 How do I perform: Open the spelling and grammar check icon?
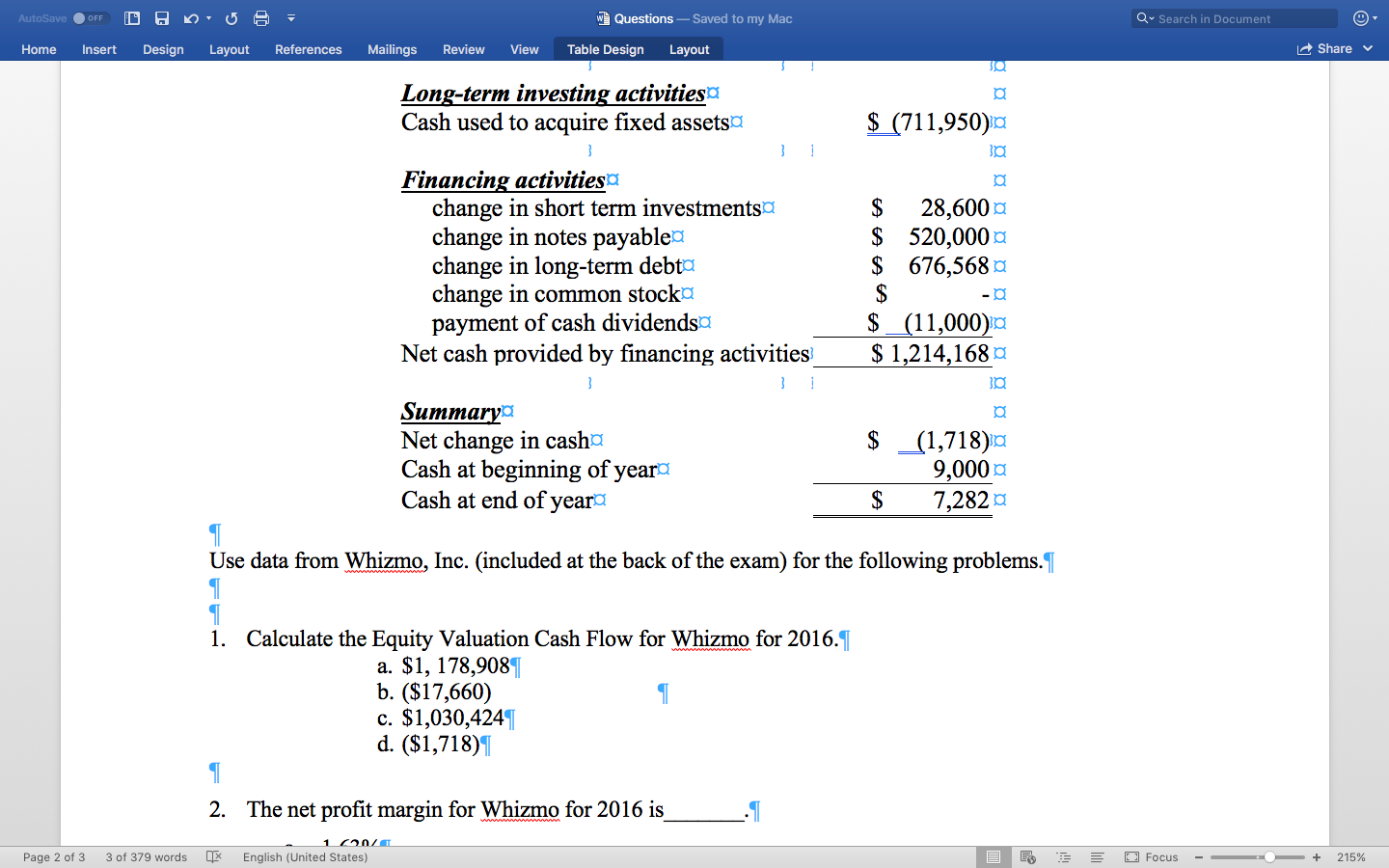tap(214, 856)
